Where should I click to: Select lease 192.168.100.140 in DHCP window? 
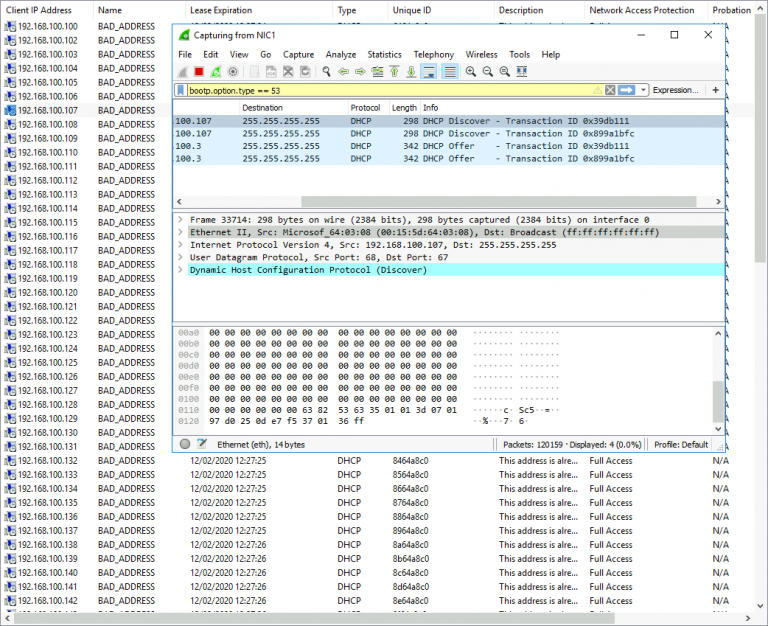(x=48, y=573)
